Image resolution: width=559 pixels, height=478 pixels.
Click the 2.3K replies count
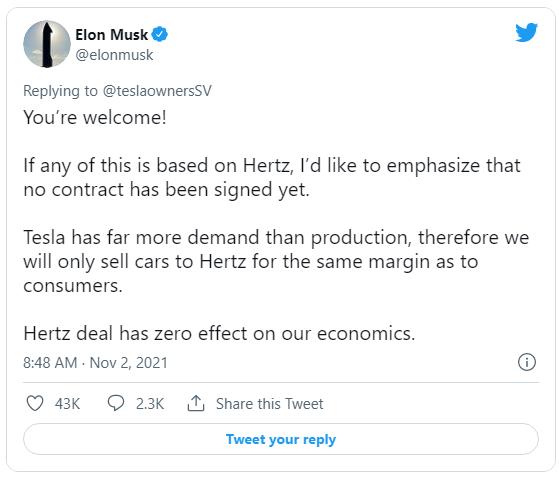tap(150, 404)
